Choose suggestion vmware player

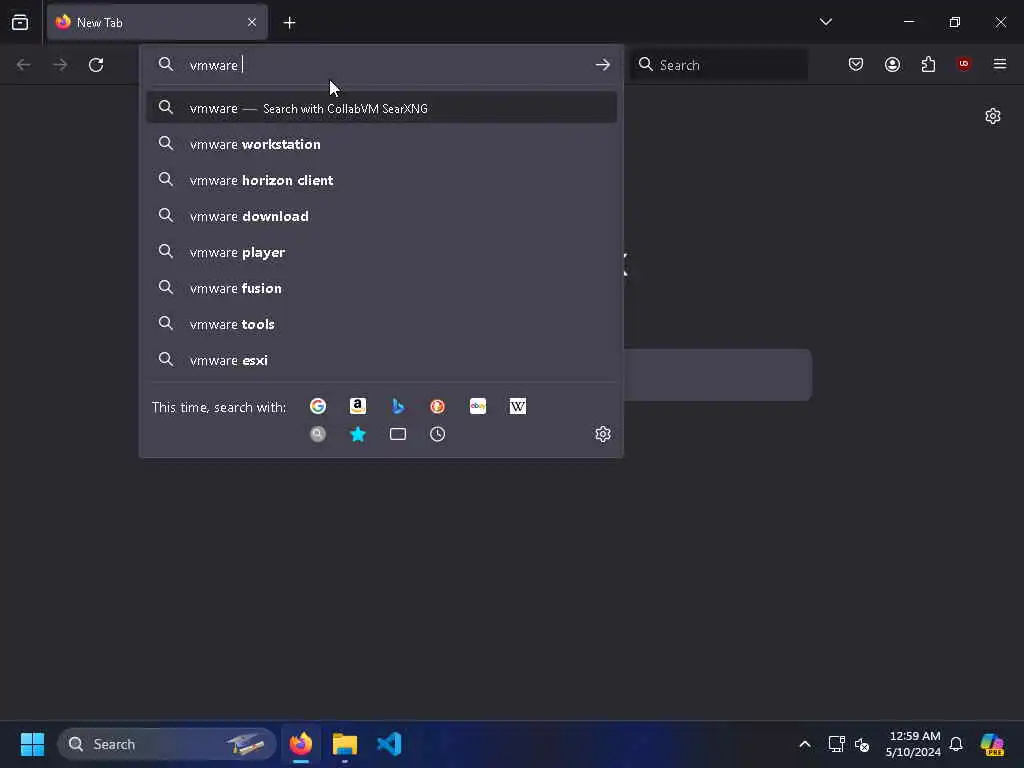[381, 252]
